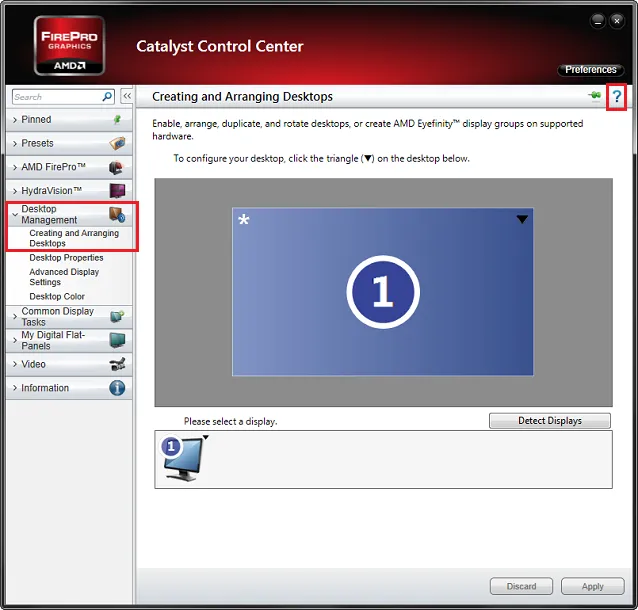
Task: Click the search magnifier icon
Action: (x=108, y=97)
